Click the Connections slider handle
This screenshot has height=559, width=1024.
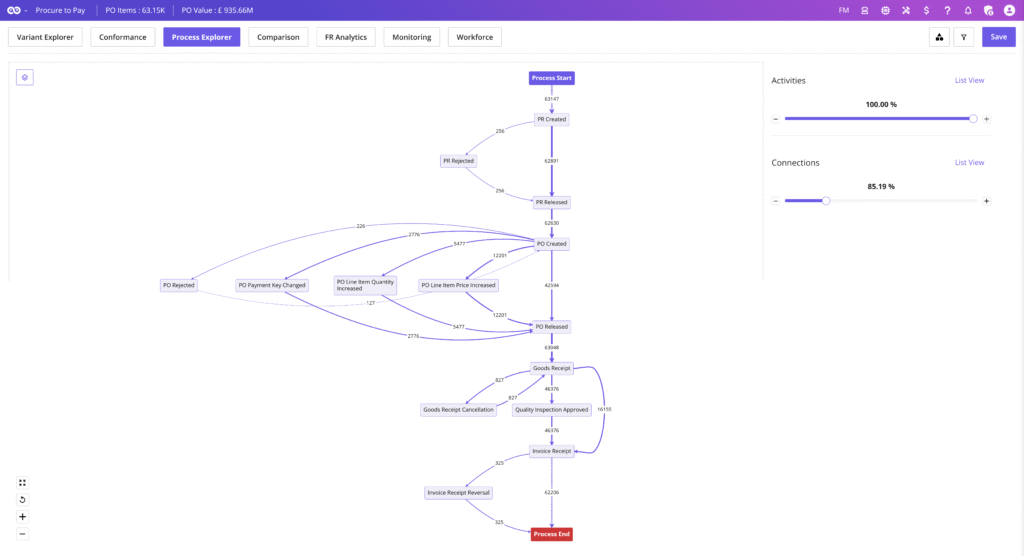826,201
